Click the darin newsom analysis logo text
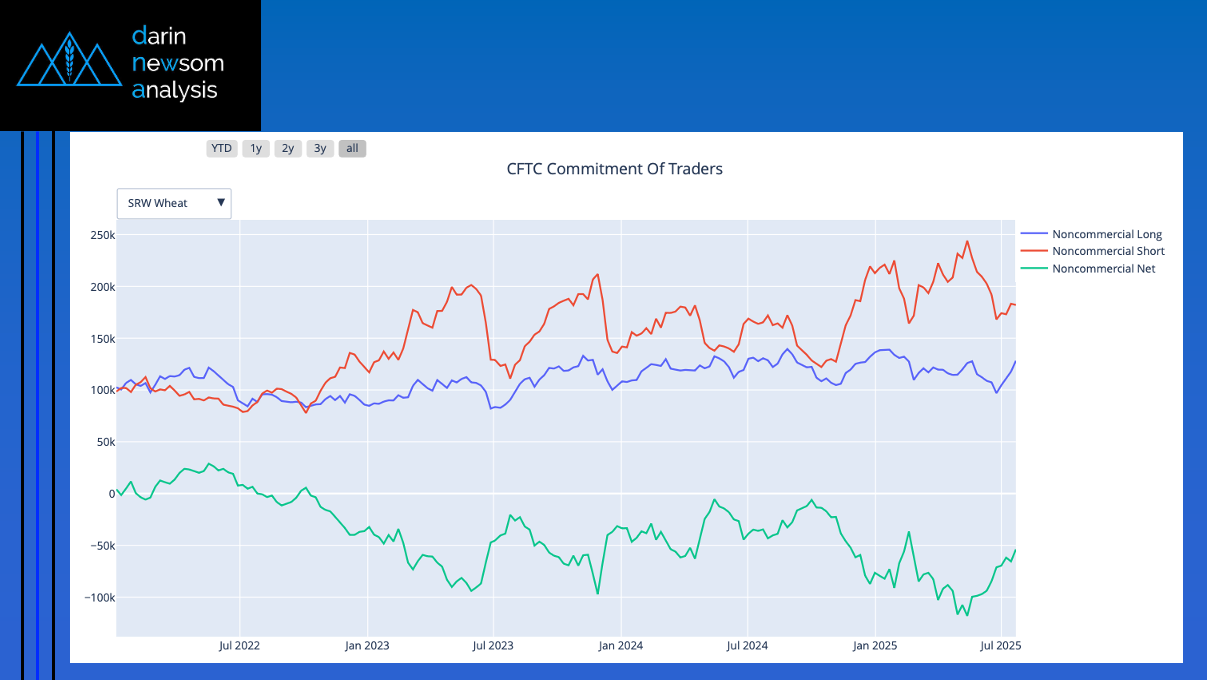The image size is (1207, 680). point(177,63)
